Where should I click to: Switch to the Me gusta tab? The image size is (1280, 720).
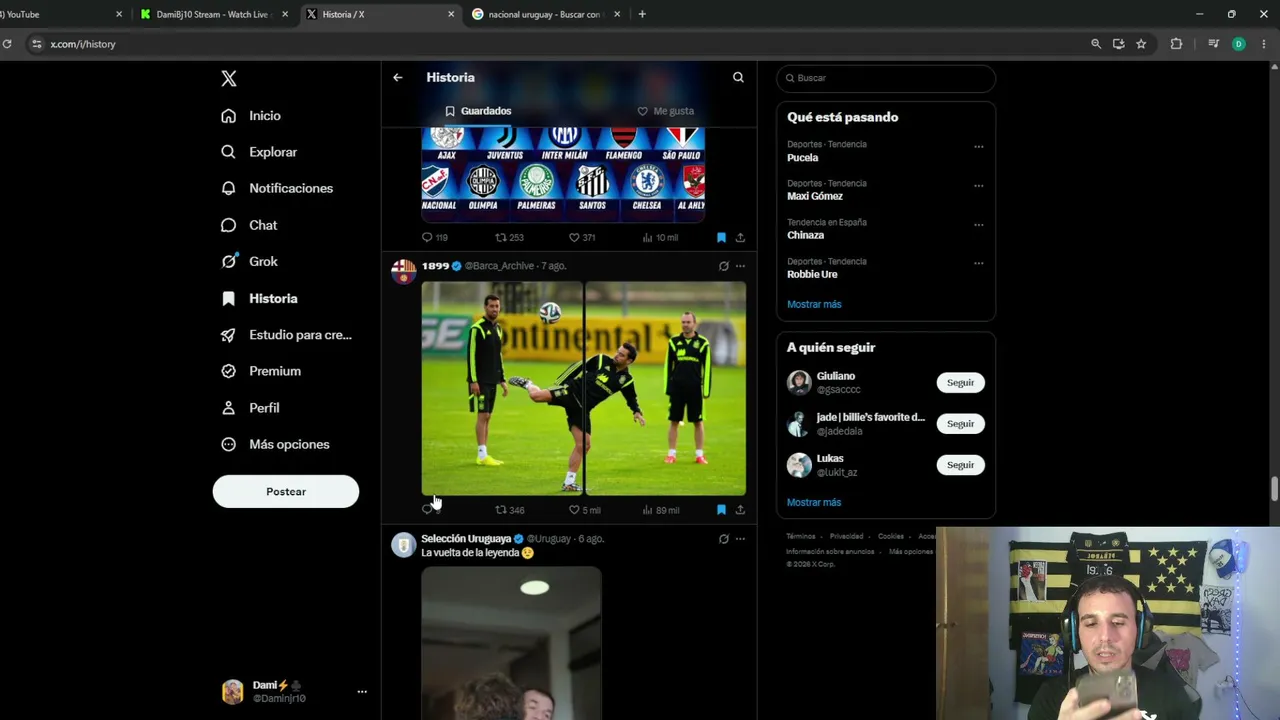click(x=665, y=111)
